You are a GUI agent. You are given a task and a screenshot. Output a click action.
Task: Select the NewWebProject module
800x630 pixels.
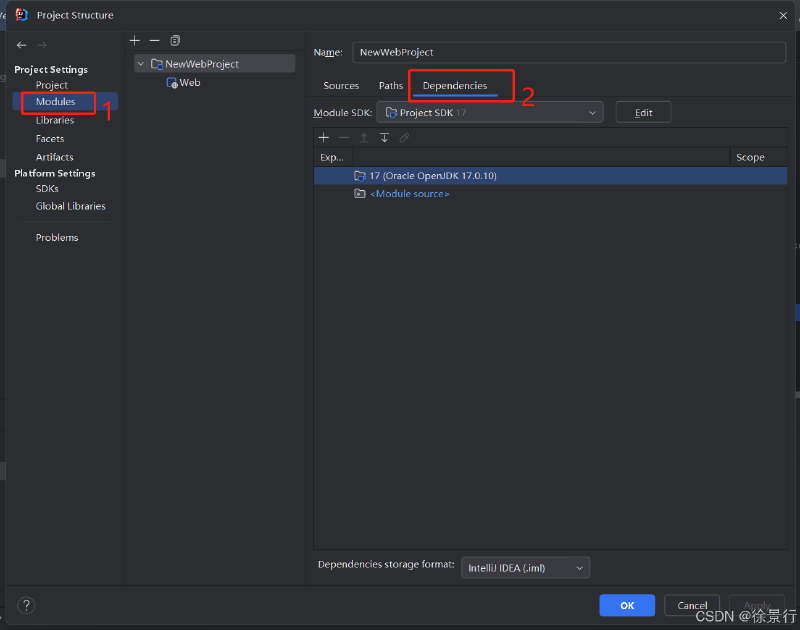(x=214, y=64)
